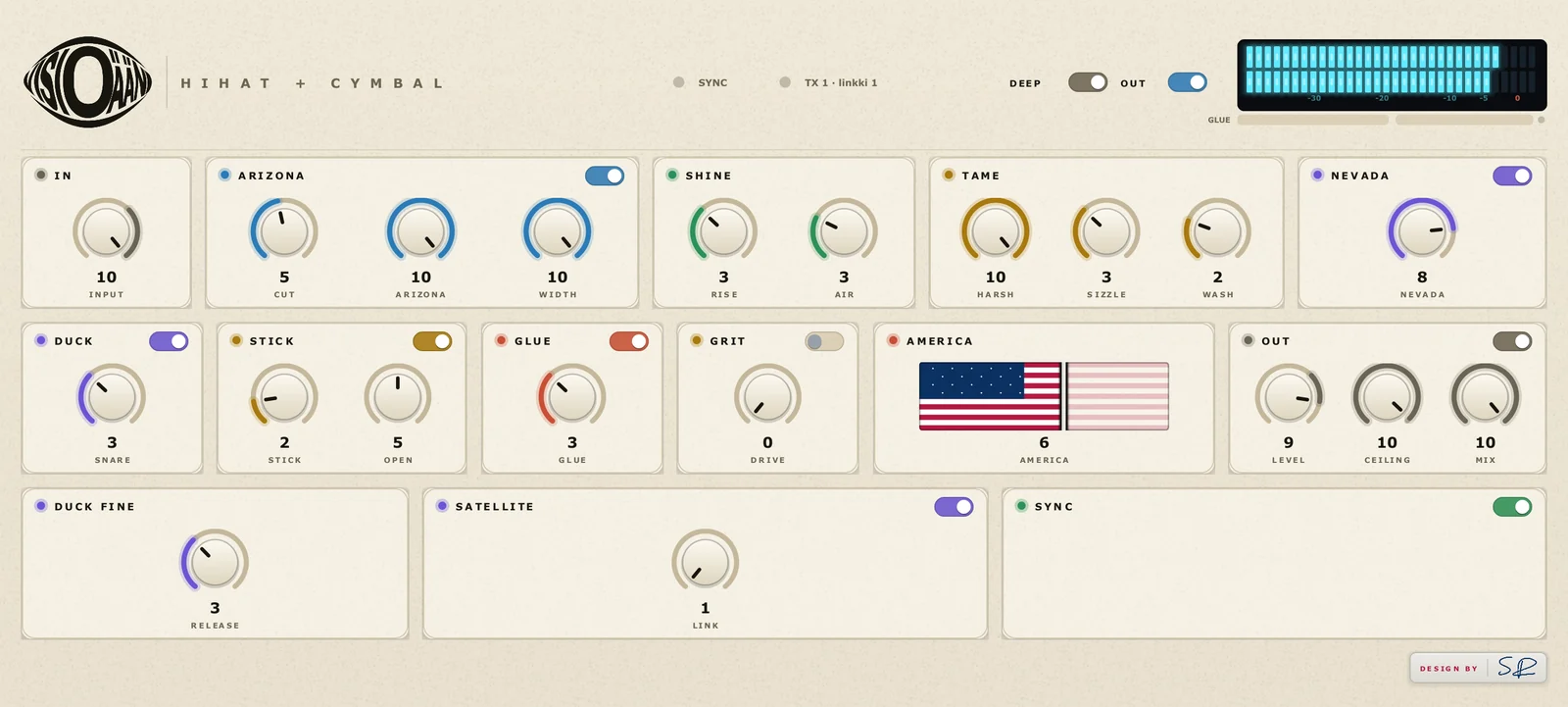The height and width of the screenshot is (707, 1568).
Task: Click the signature logo next to Design By
Action: pos(1517,668)
